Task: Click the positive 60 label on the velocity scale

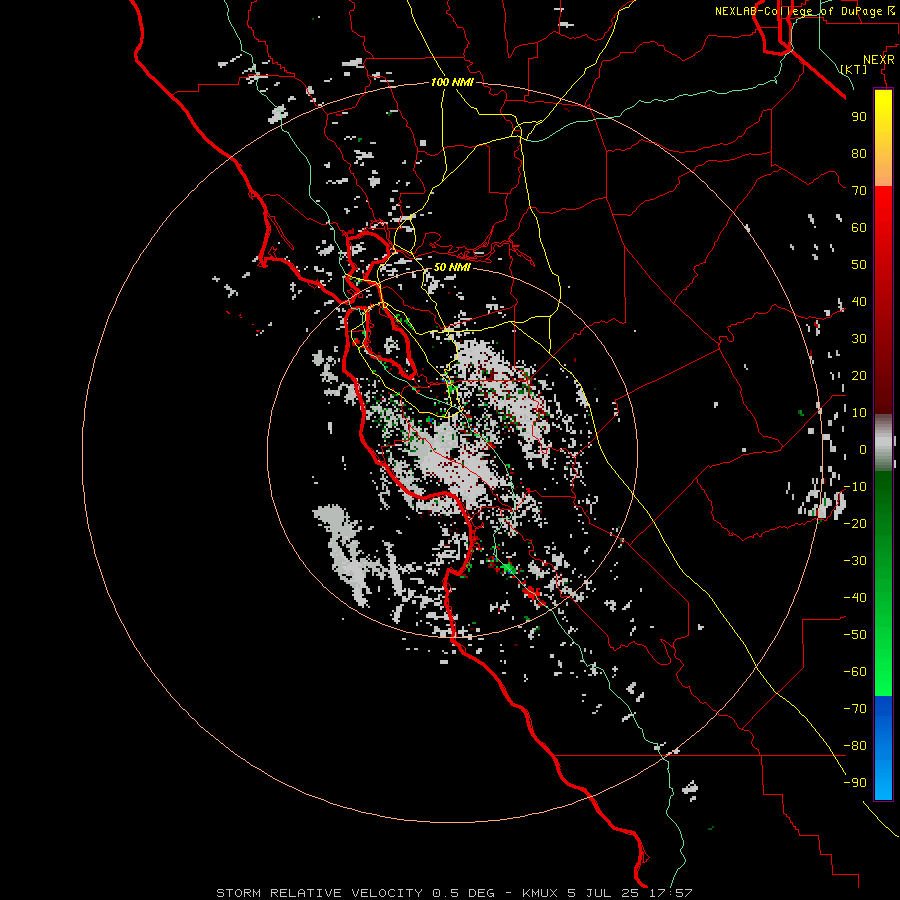Action: tap(859, 227)
